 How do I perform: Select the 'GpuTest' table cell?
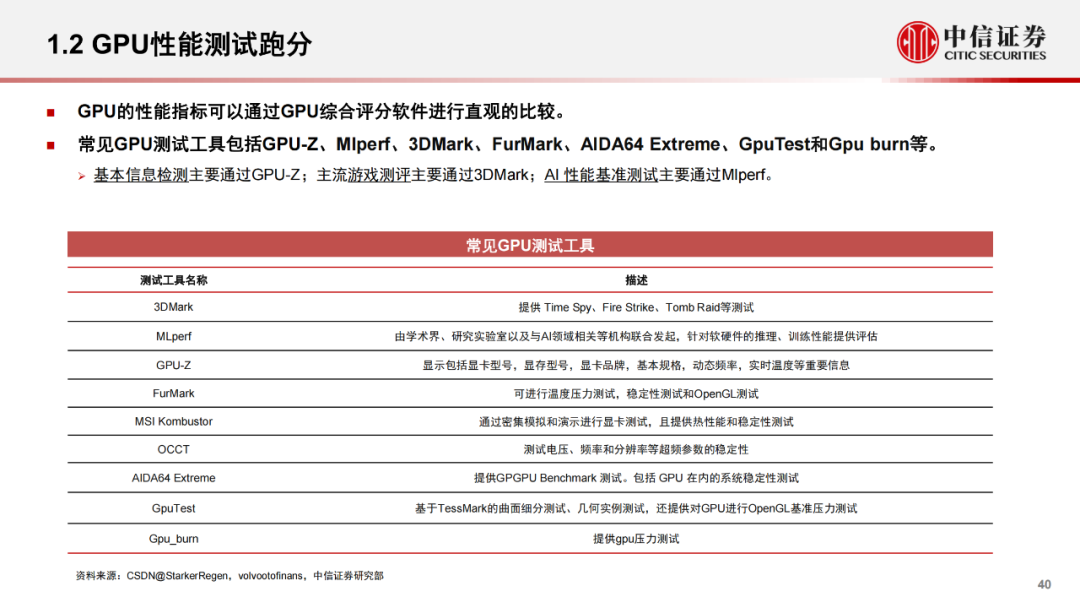pos(174,508)
